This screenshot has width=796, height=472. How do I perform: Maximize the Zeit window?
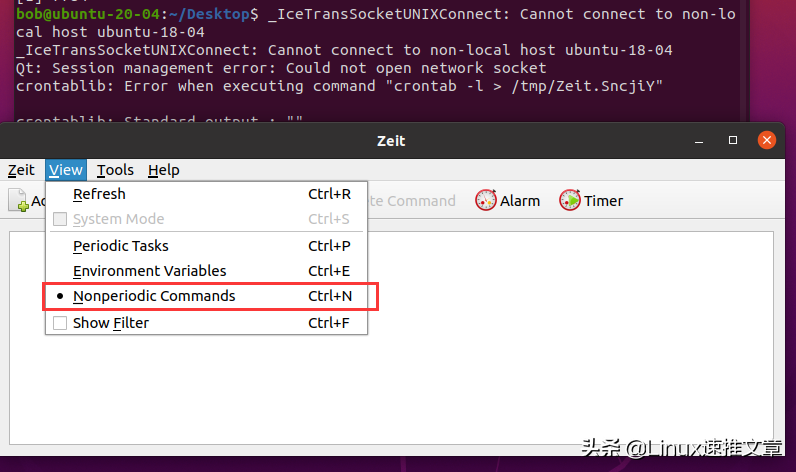(x=733, y=140)
